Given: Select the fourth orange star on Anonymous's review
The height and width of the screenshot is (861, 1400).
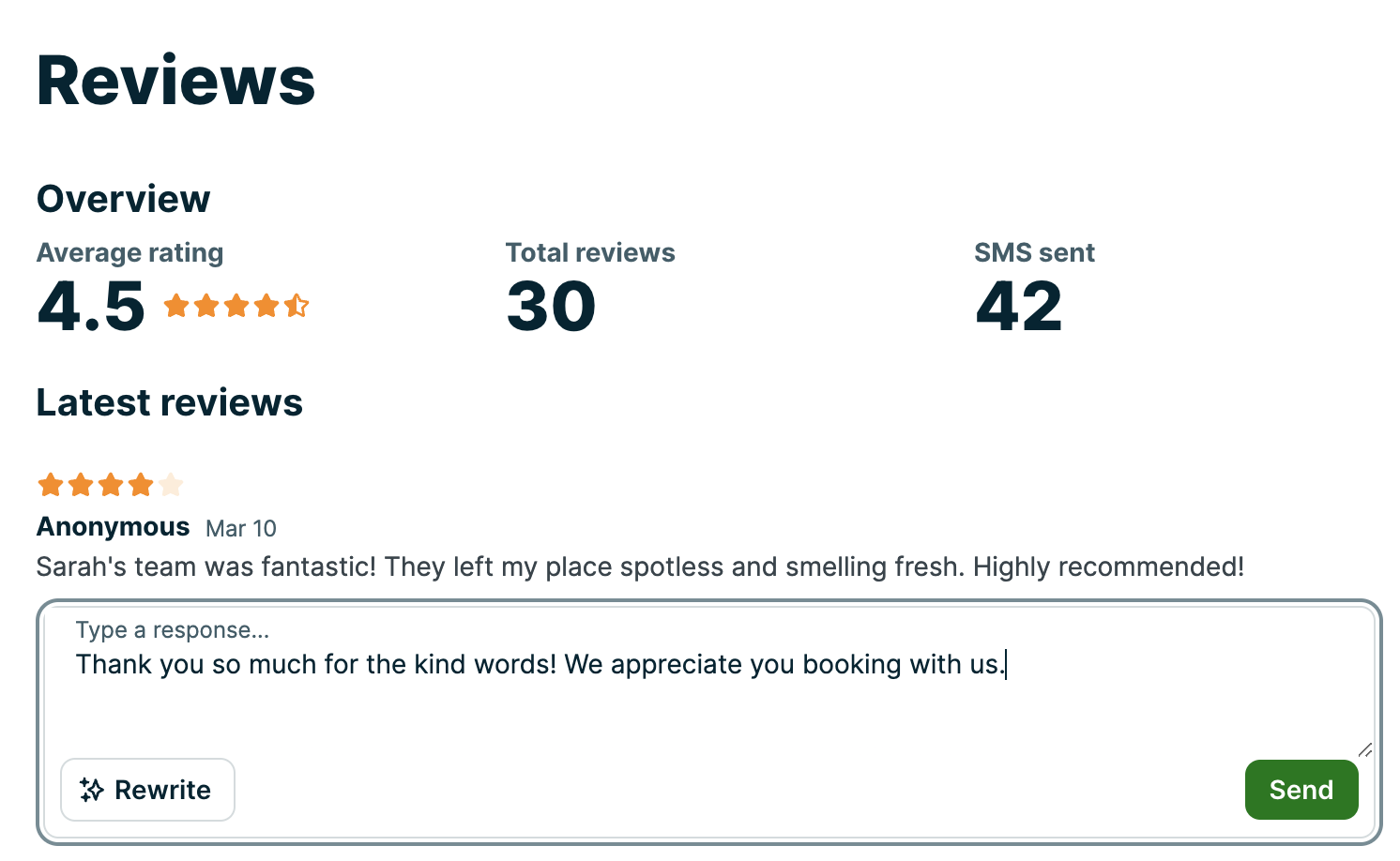Looking at the screenshot, I should [x=141, y=484].
